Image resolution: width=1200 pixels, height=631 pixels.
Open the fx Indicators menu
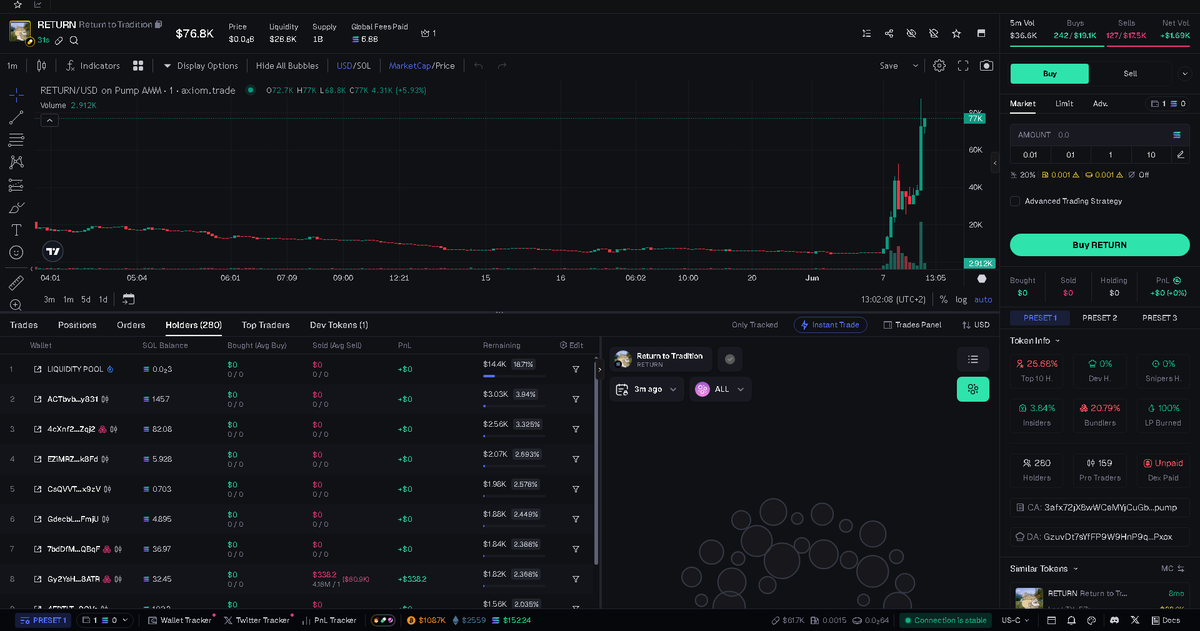click(93, 66)
